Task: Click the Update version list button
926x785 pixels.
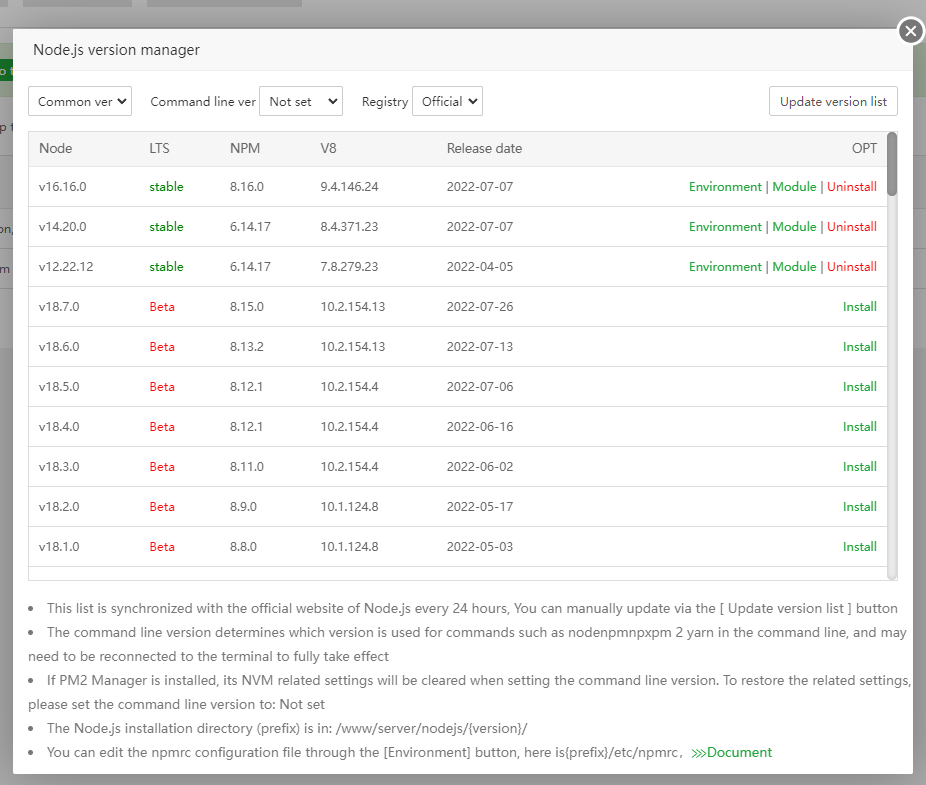Action: [833, 101]
